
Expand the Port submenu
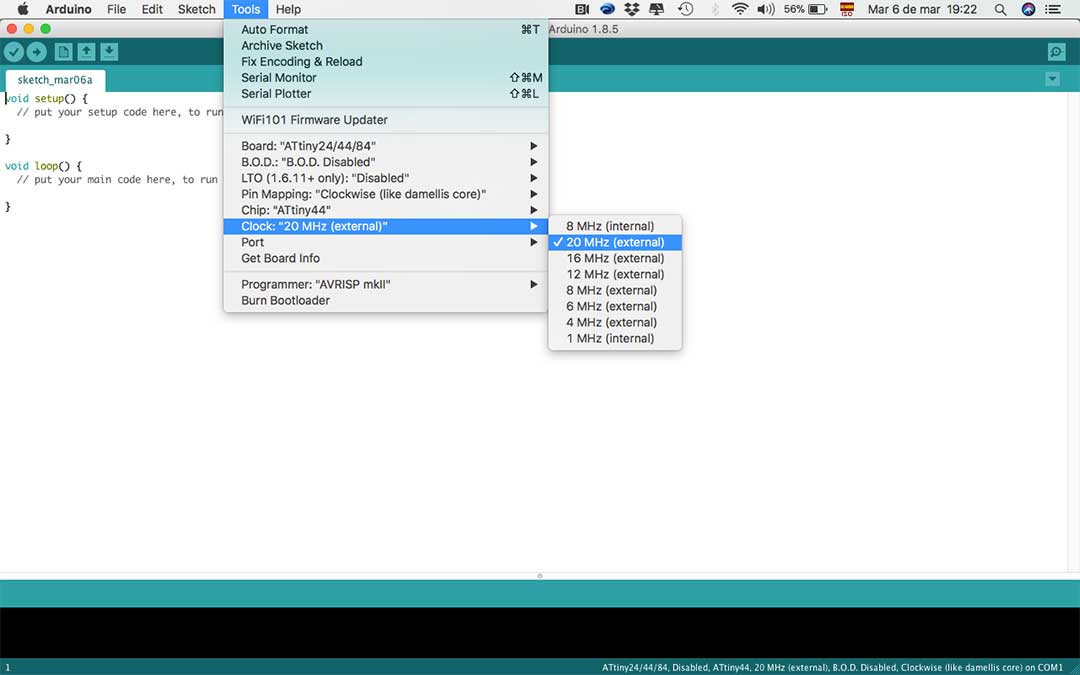[x=386, y=242]
